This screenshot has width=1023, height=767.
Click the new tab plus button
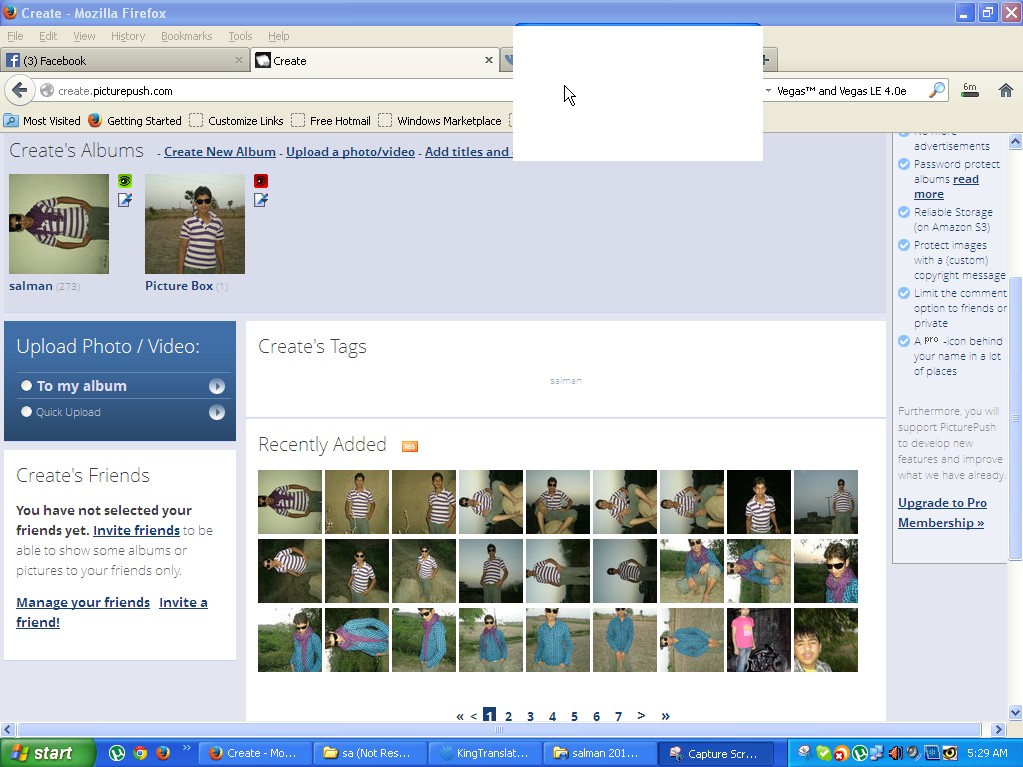click(767, 60)
